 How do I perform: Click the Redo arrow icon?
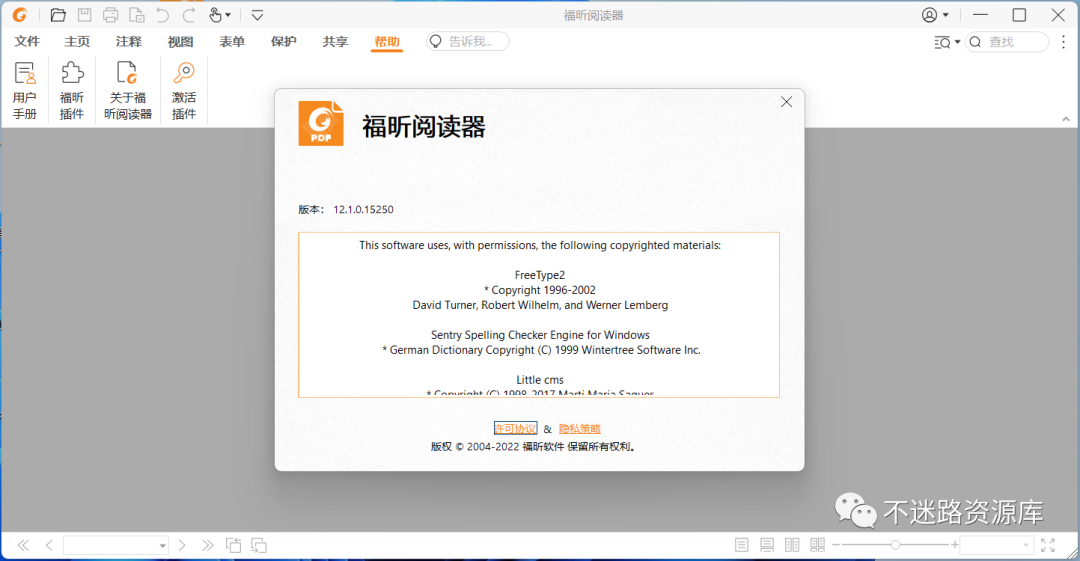(x=188, y=14)
